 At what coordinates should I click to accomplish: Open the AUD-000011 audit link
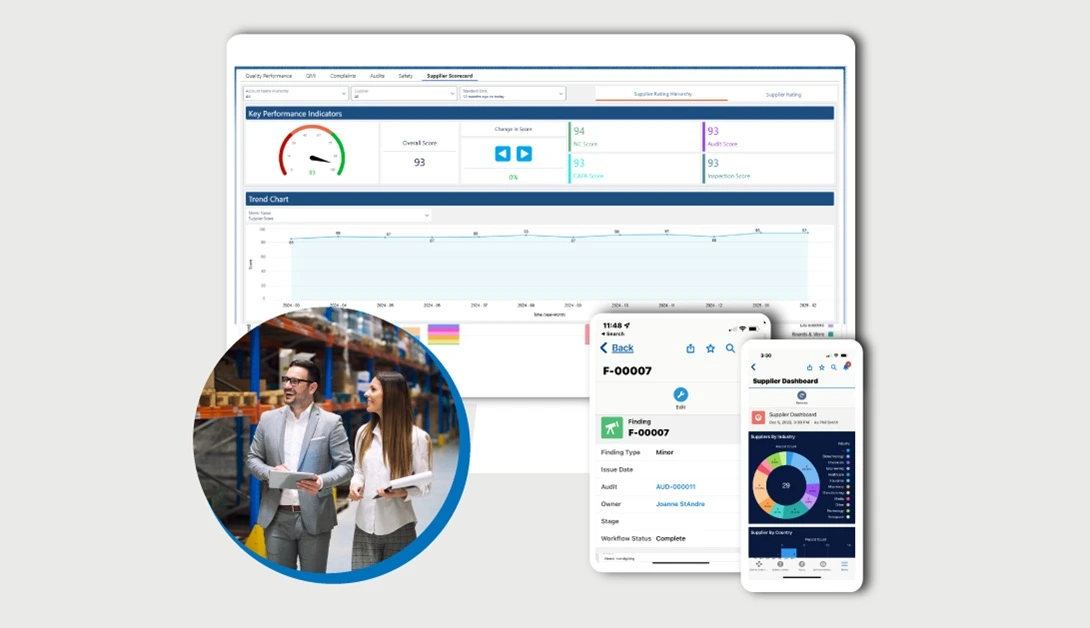[675, 487]
